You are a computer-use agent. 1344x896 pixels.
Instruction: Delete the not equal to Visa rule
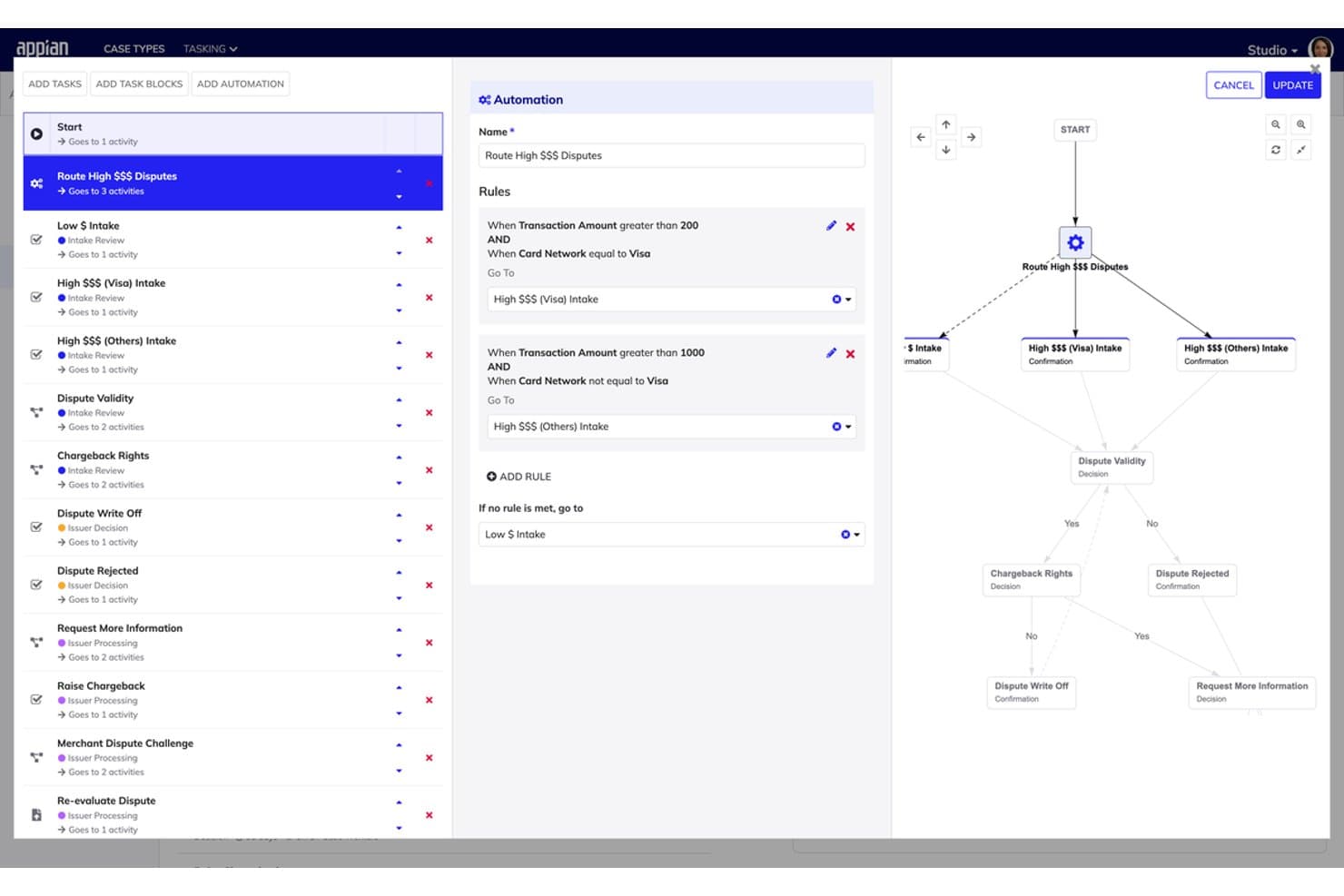point(851,354)
